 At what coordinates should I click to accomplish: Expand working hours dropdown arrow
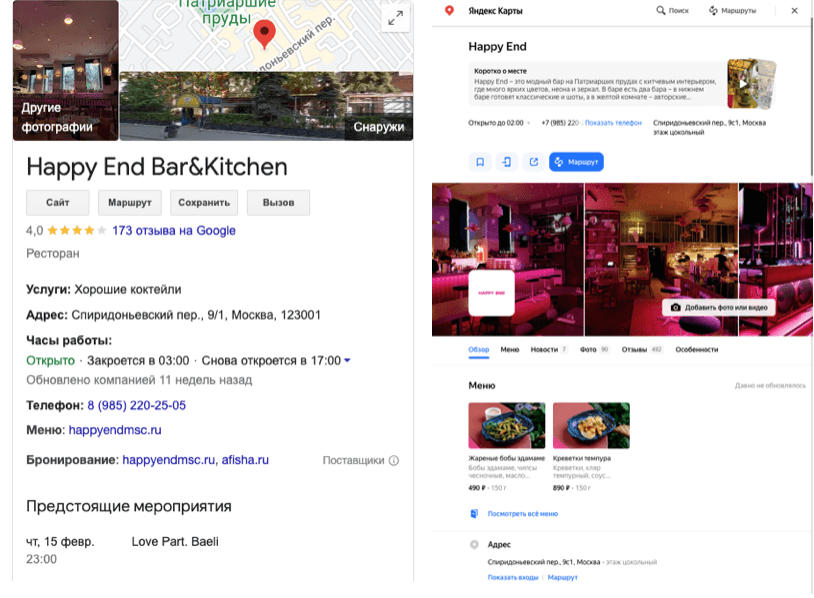[x=347, y=360]
